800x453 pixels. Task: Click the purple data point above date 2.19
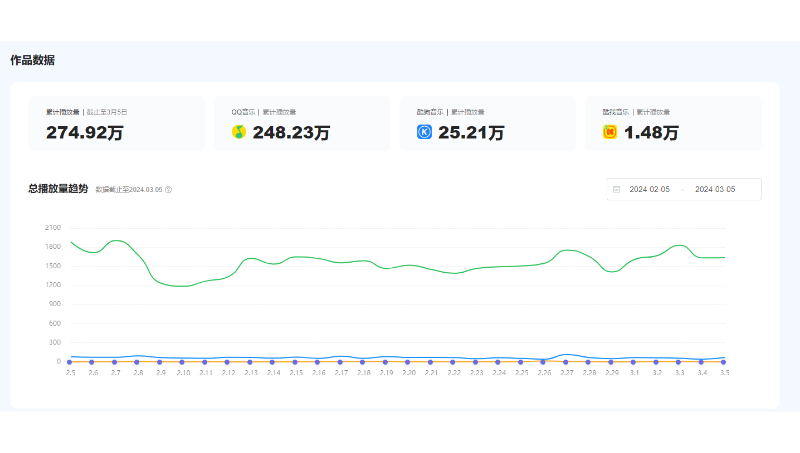coord(385,362)
